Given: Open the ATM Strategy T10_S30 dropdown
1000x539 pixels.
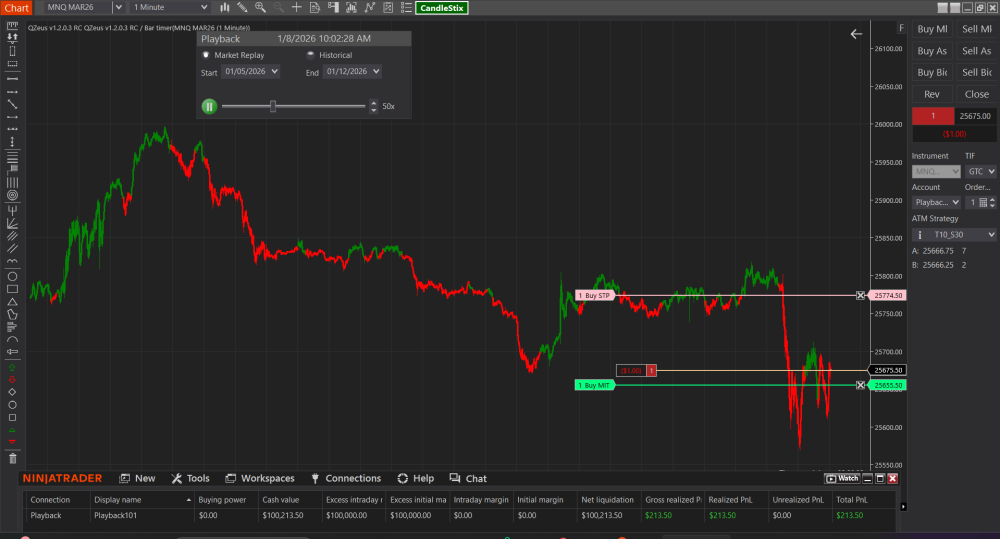Looking at the screenshot, I should tap(954, 234).
